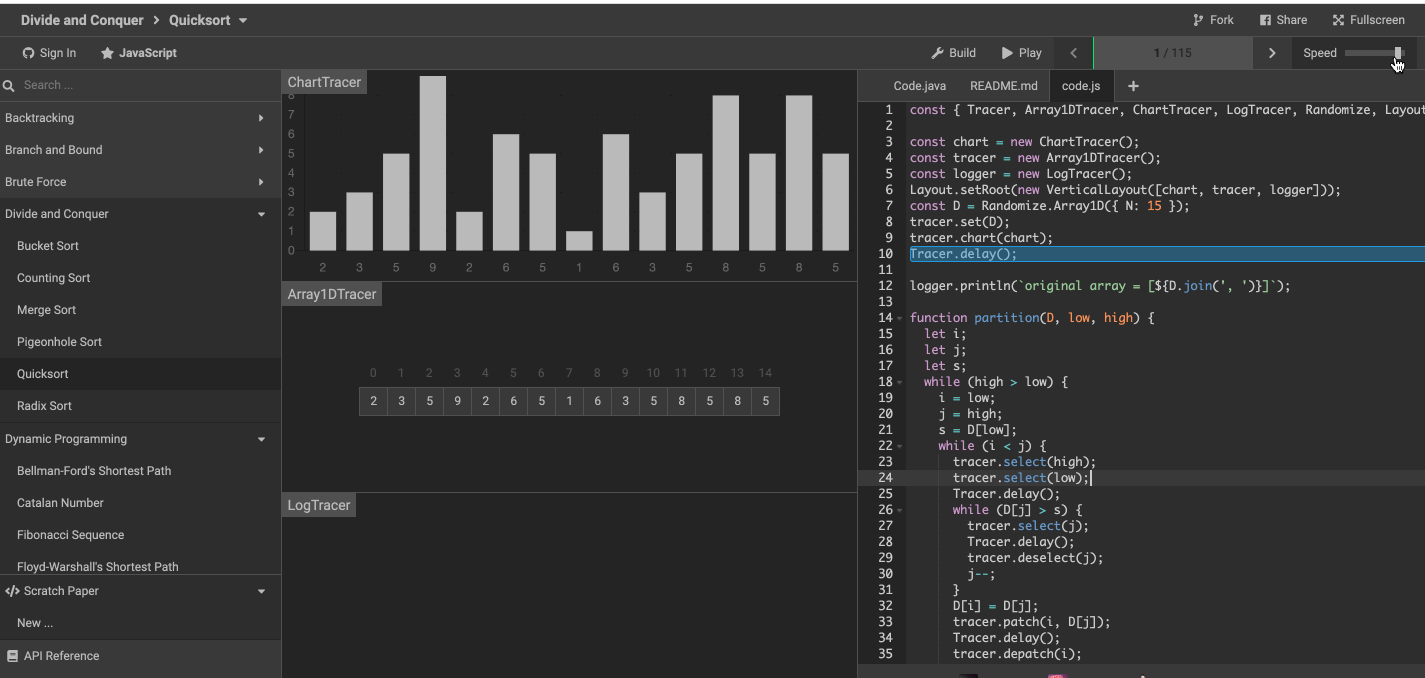Open Counting Sort algorithm
This screenshot has height=678, width=1425.
[x=140, y=278]
